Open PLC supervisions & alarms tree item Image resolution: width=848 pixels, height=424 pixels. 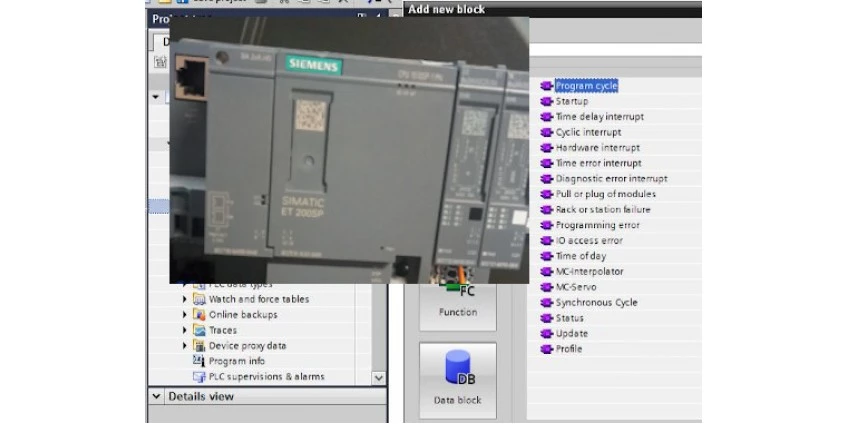(267, 377)
